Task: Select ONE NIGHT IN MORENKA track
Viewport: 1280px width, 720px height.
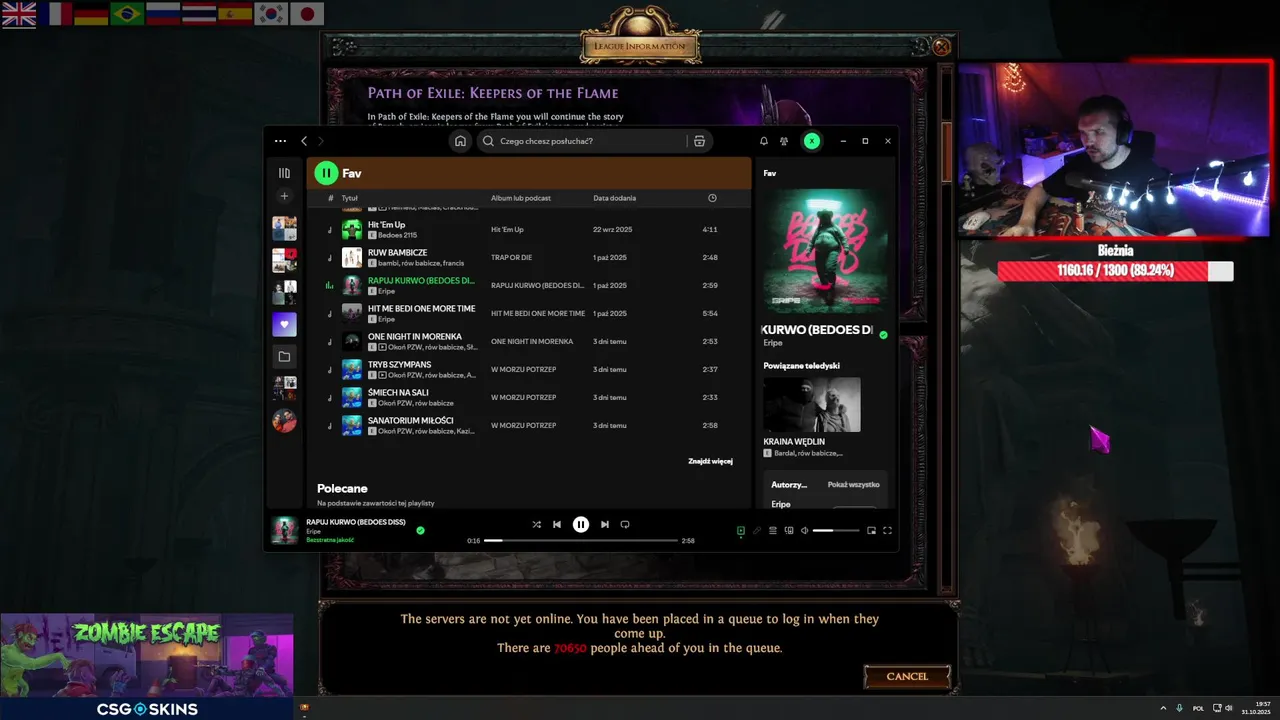Action: [414, 337]
